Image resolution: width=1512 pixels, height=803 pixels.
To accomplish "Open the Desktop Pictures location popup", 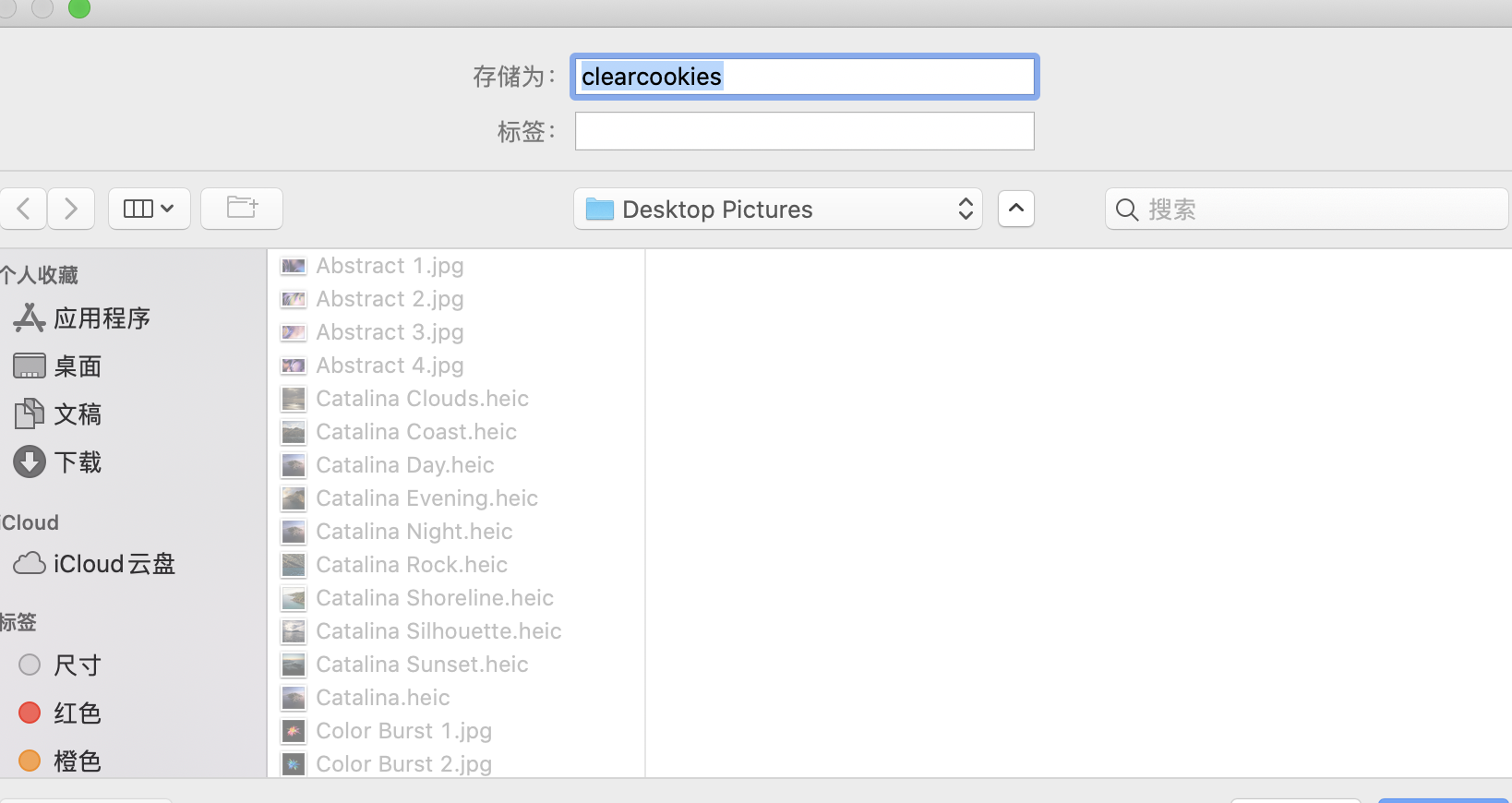I will click(777, 210).
